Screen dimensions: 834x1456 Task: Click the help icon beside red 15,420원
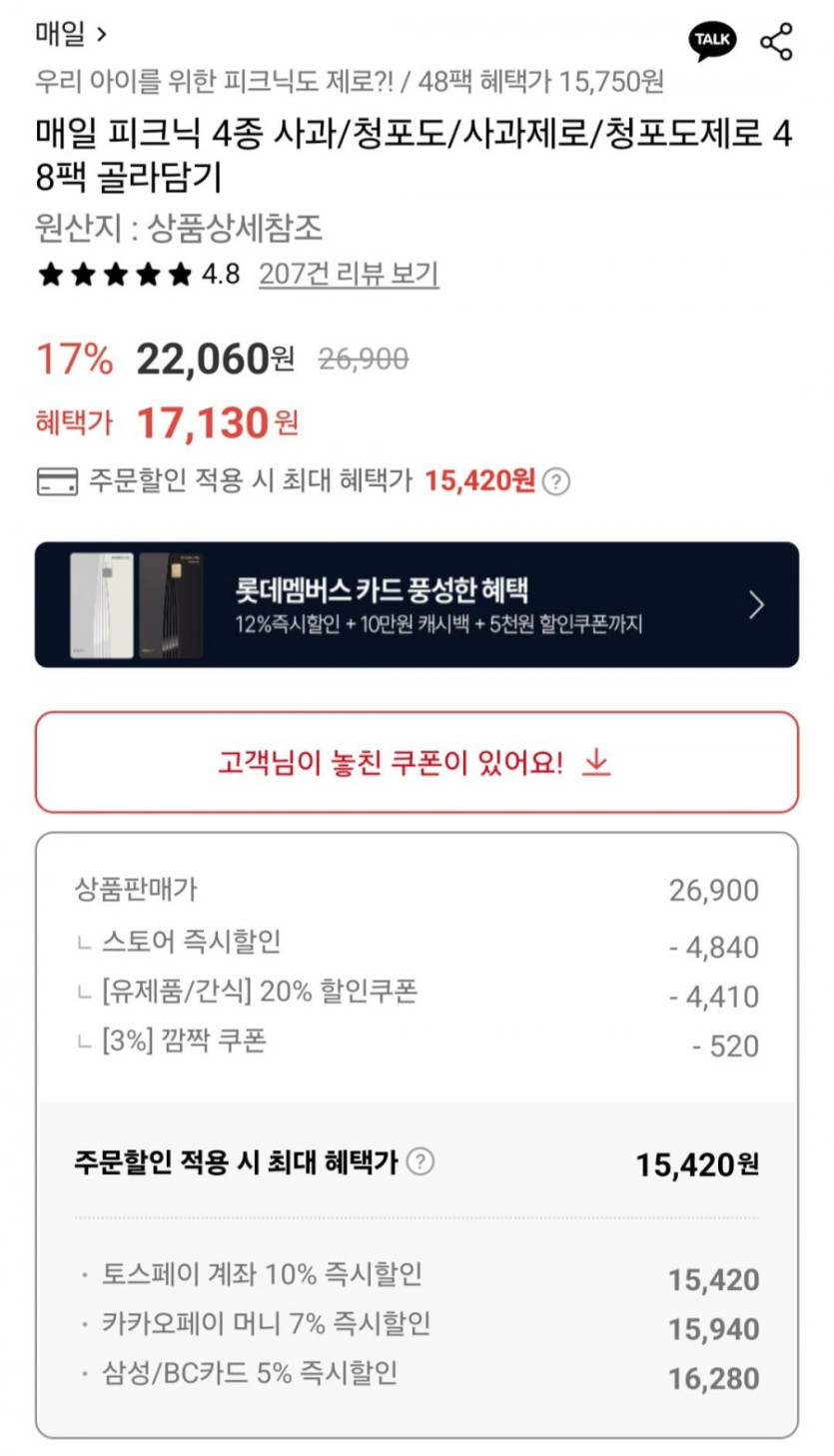[556, 482]
